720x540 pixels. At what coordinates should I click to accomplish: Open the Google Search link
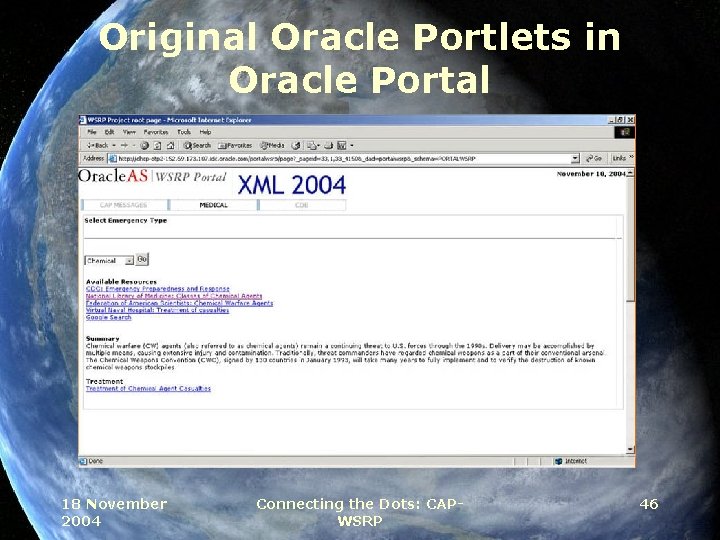tap(108, 317)
